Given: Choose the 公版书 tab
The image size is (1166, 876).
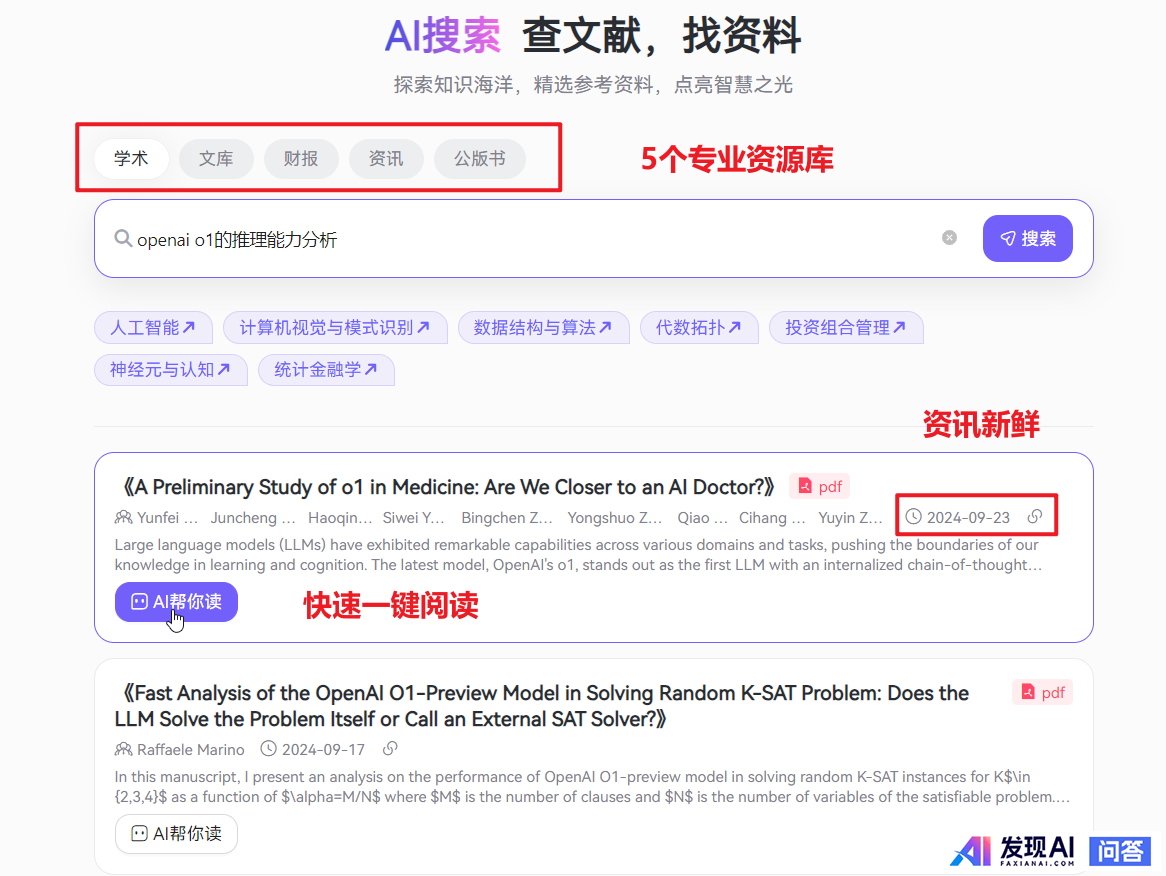Looking at the screenshot, I should 479,159.
